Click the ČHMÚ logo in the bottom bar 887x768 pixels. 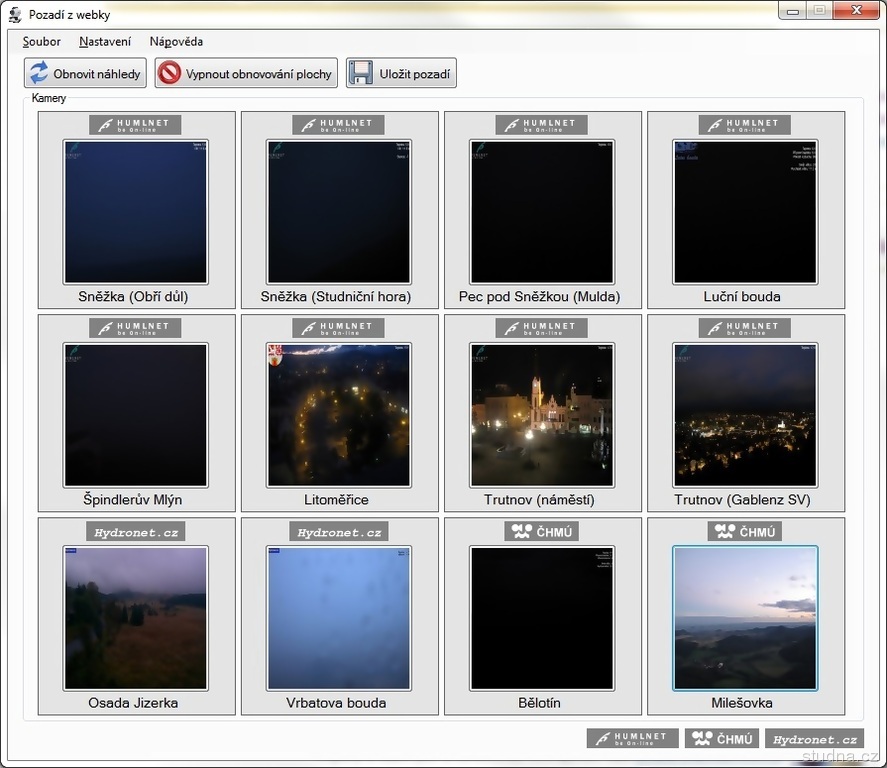coord(722,739)
